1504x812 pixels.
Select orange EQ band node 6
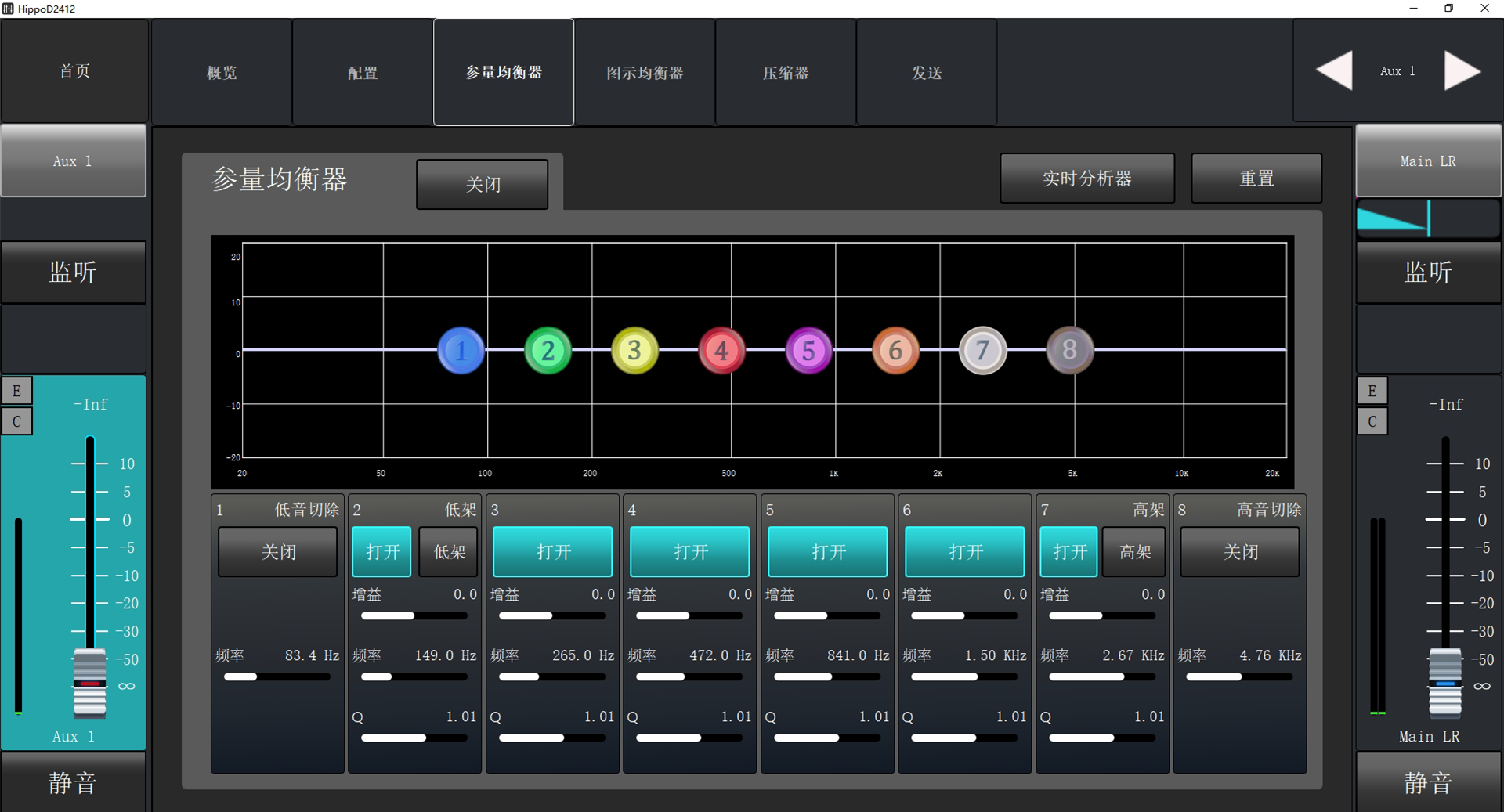[x=895, y=350]
